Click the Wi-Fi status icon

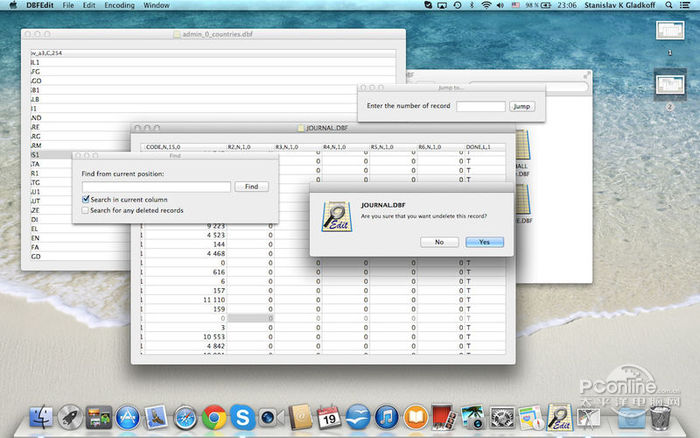tap(486, 5)
